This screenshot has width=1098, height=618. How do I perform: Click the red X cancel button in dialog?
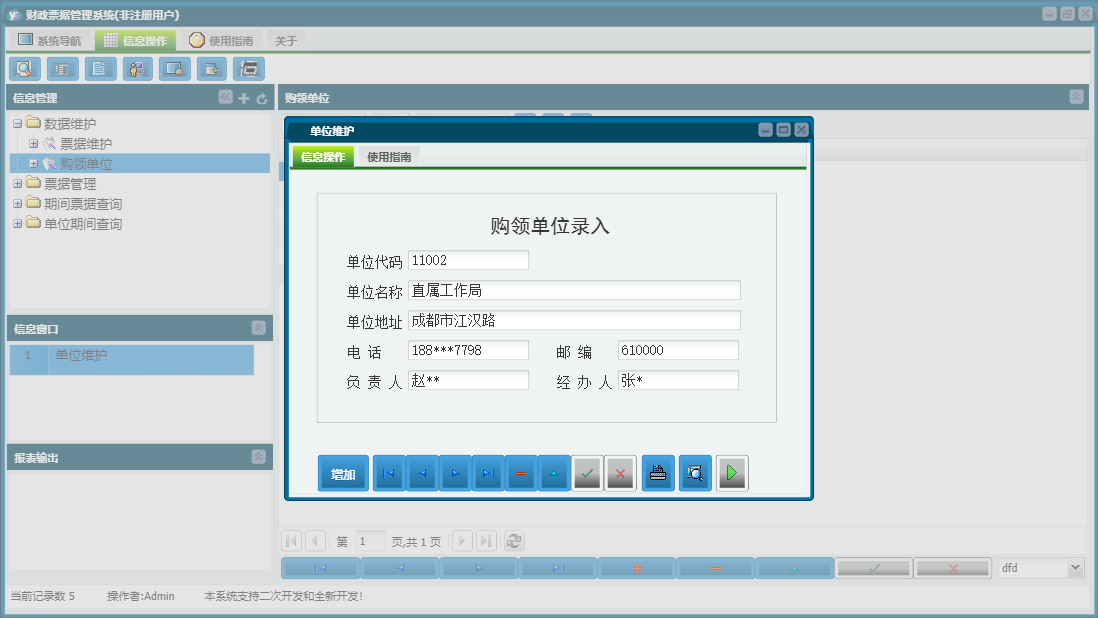click(620, 474)
